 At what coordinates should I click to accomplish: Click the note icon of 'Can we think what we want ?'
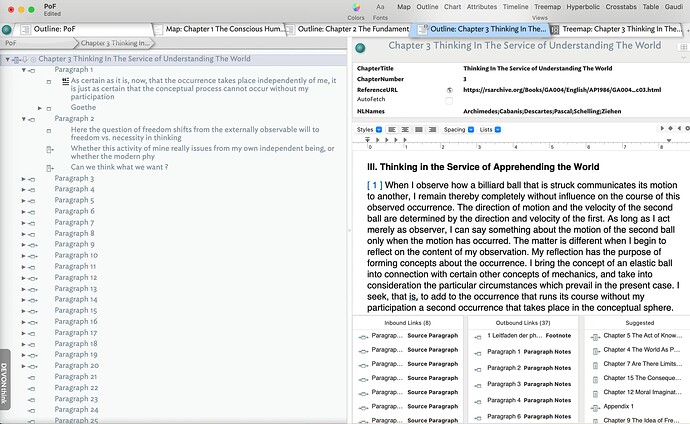point(50,168)
